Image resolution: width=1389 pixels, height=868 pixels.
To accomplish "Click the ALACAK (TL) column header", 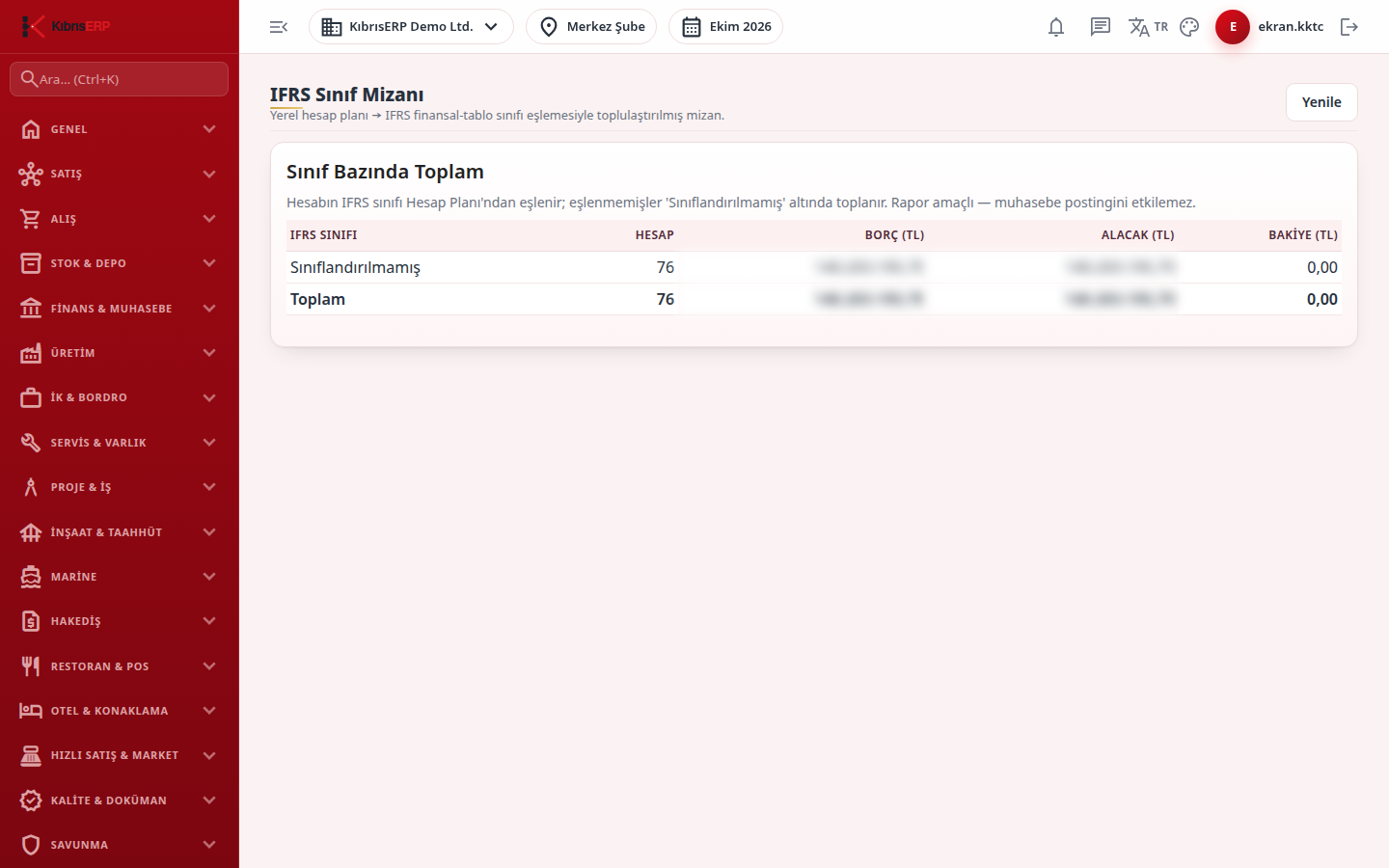I will (1138, 235).
